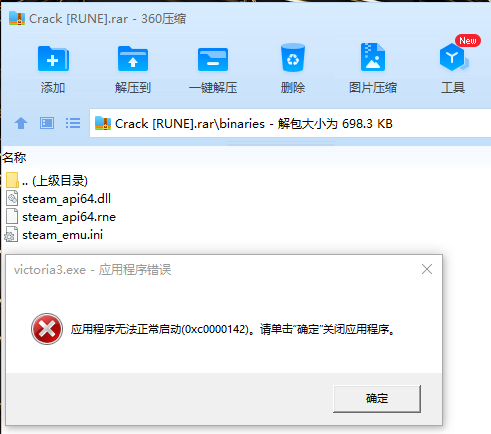Open the .. (上级目录) parent folder
This screenshot has width=491, height=434.
(47, 181)
